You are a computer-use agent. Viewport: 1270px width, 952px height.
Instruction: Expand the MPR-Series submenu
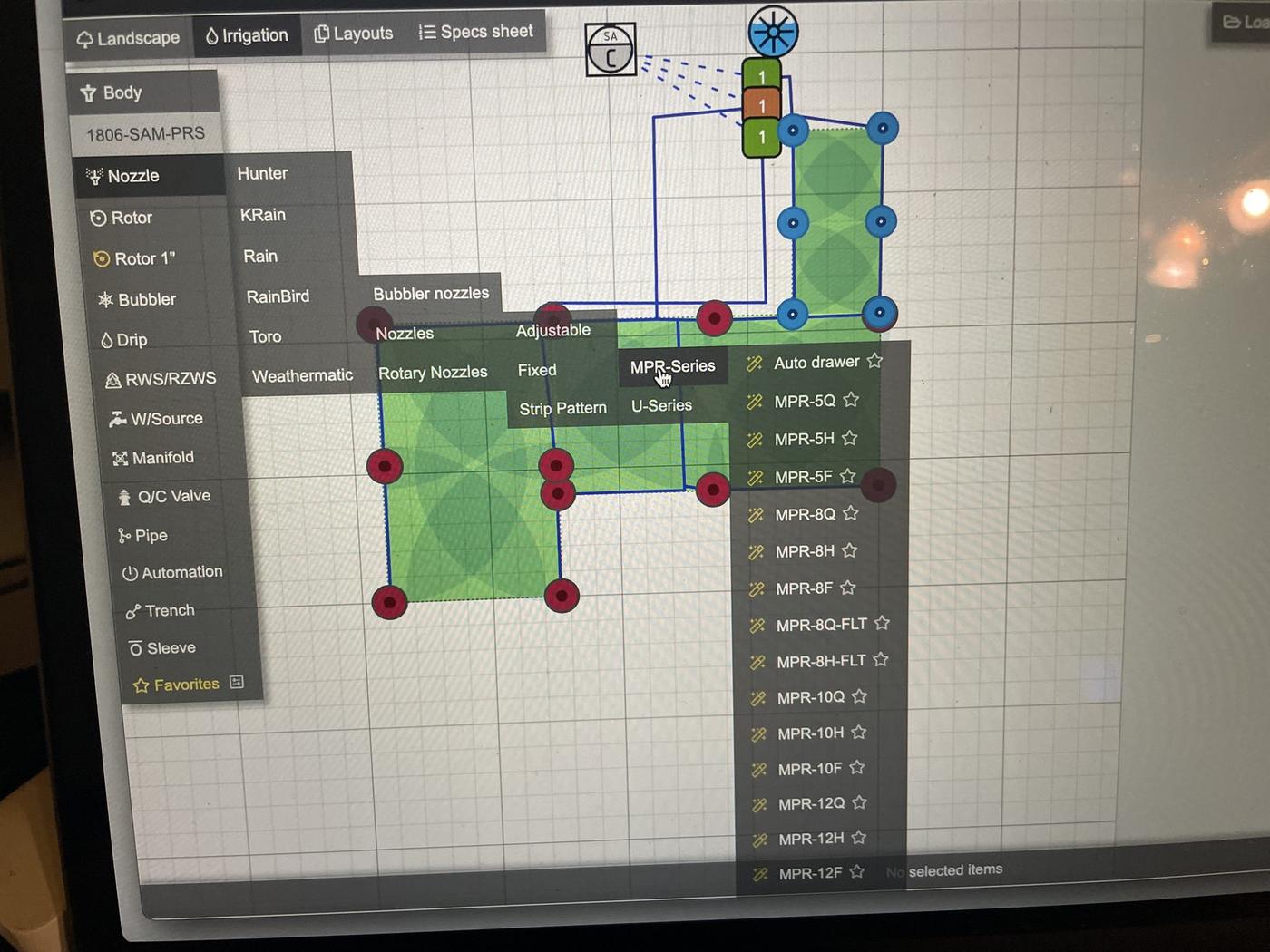(673, 366)
